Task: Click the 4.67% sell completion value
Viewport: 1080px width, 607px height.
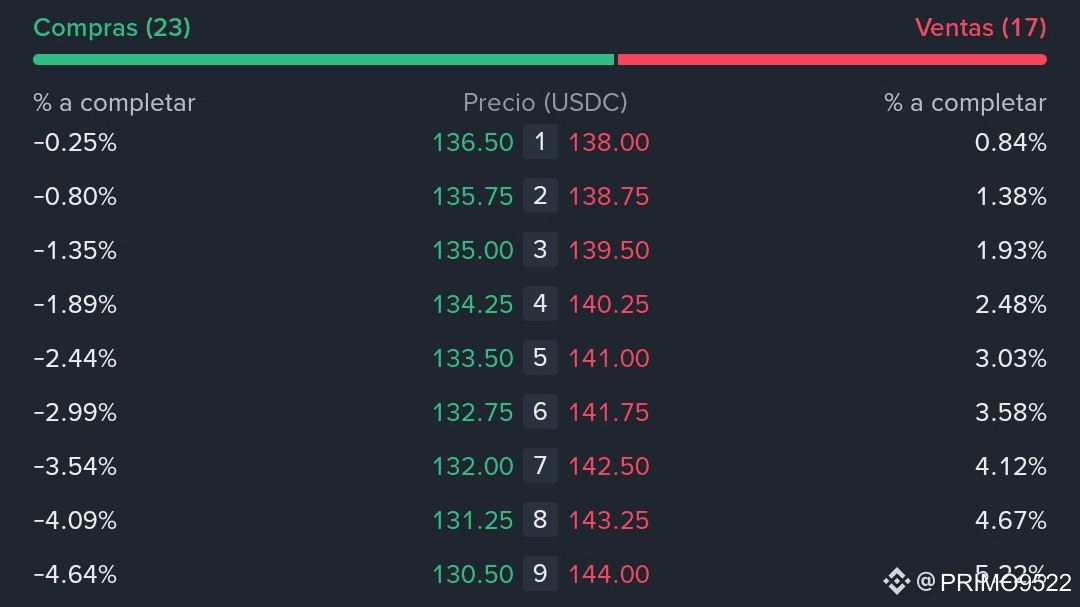Action: click(x=1010, y=521)
